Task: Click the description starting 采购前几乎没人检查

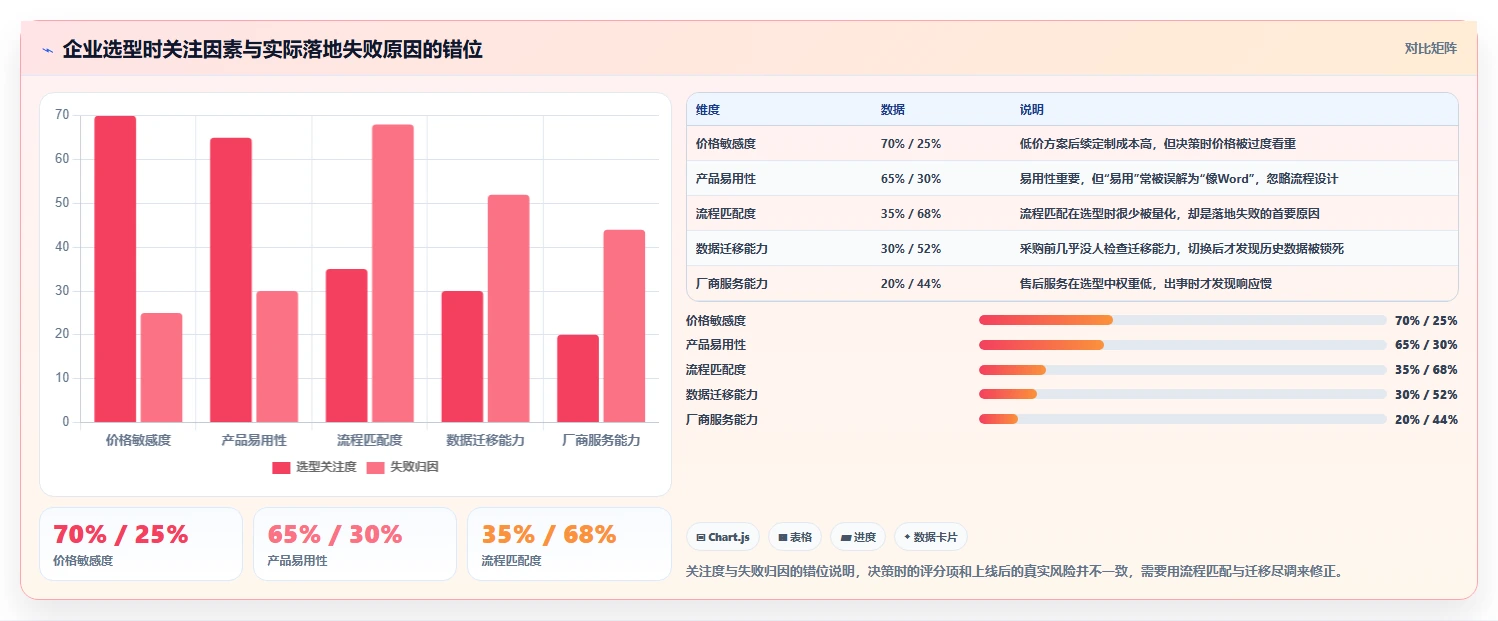Action: pos(1182,249)
